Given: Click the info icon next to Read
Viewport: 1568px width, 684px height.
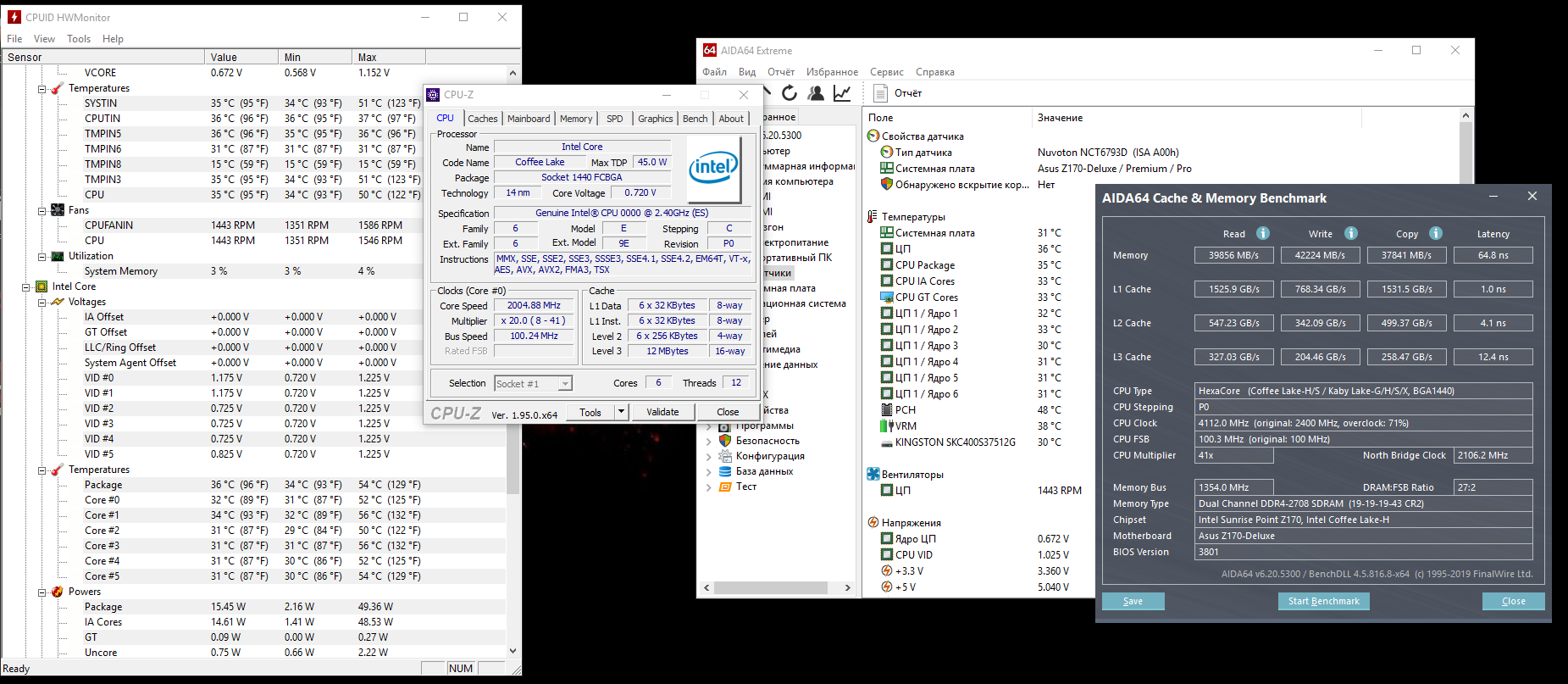Looking at the screenshot, I should coord(1263,233).
